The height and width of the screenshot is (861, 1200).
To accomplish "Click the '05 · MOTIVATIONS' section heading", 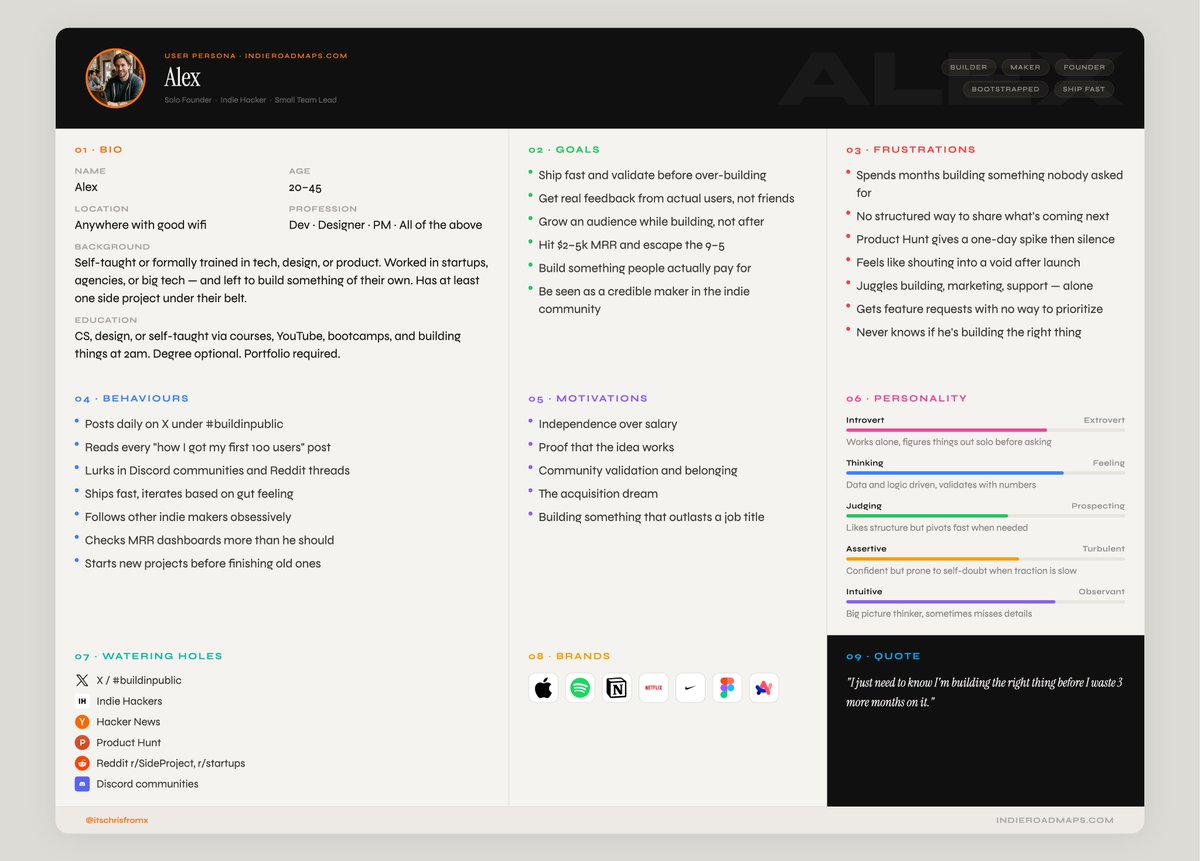I will pos(588,399).
